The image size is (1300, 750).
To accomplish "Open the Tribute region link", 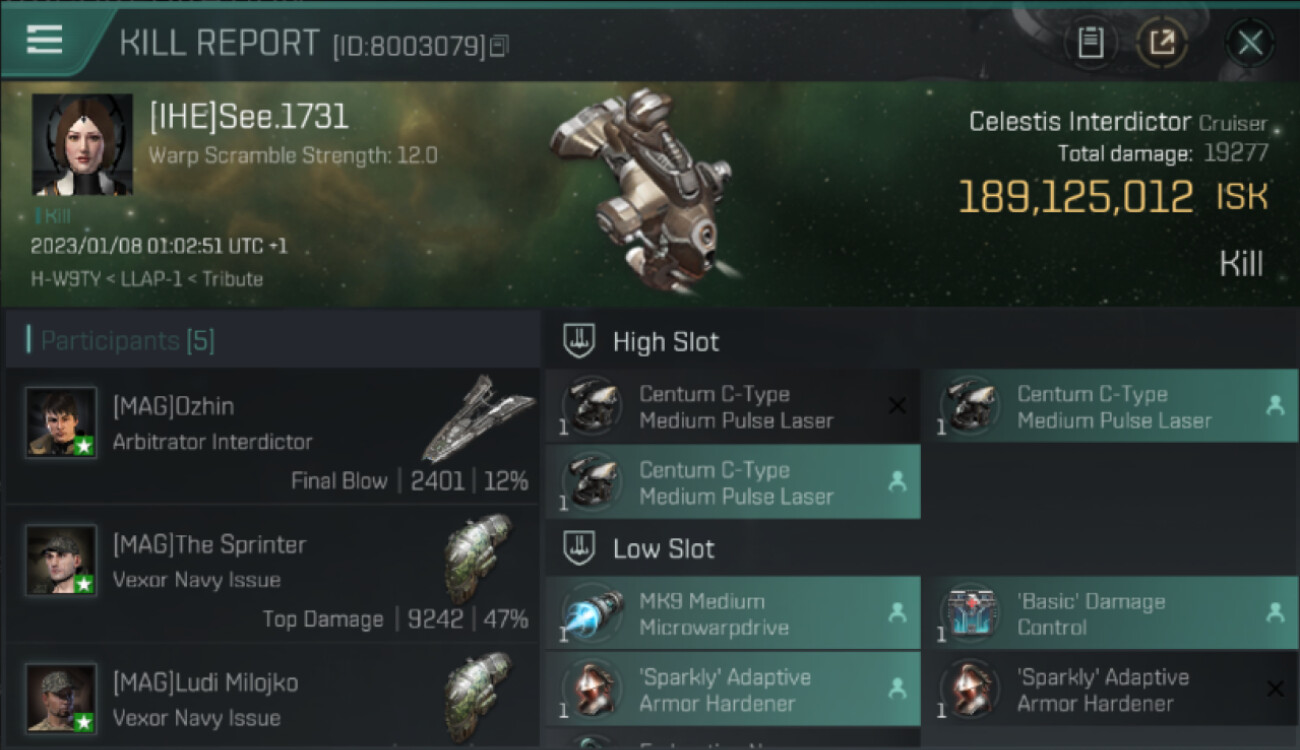I will click(233, 279).
